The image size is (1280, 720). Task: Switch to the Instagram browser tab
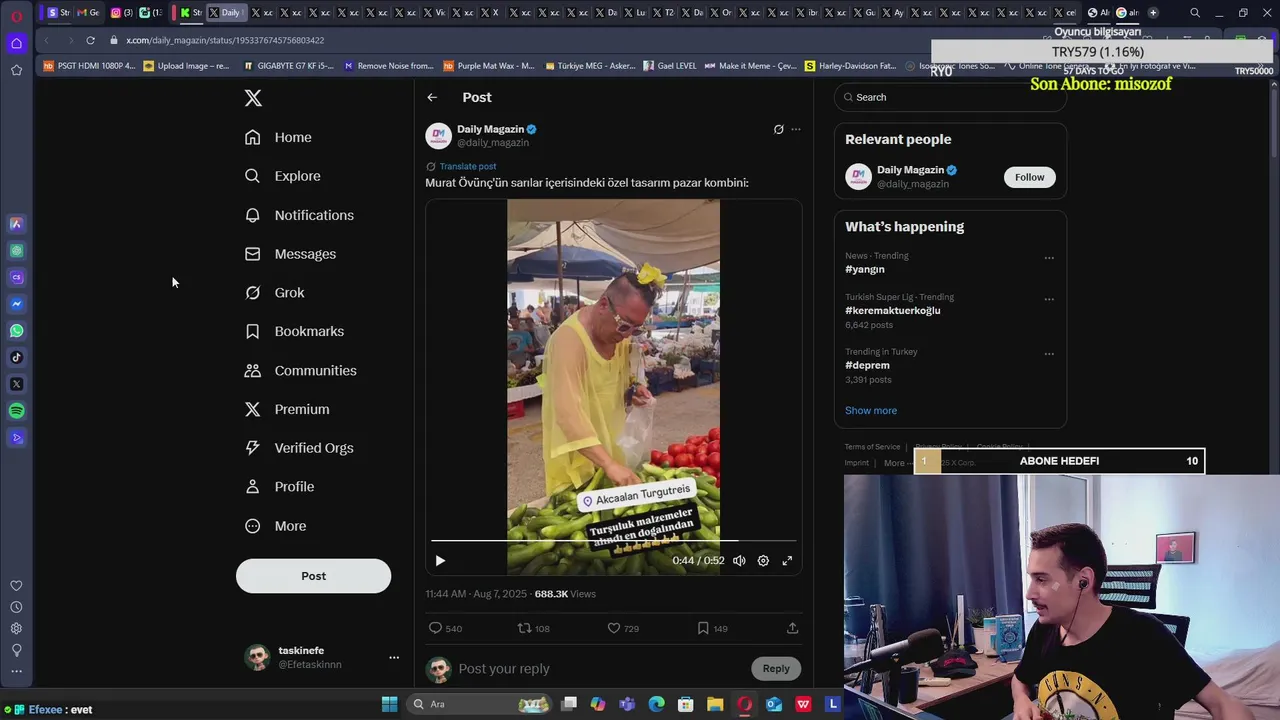point(121,13)
